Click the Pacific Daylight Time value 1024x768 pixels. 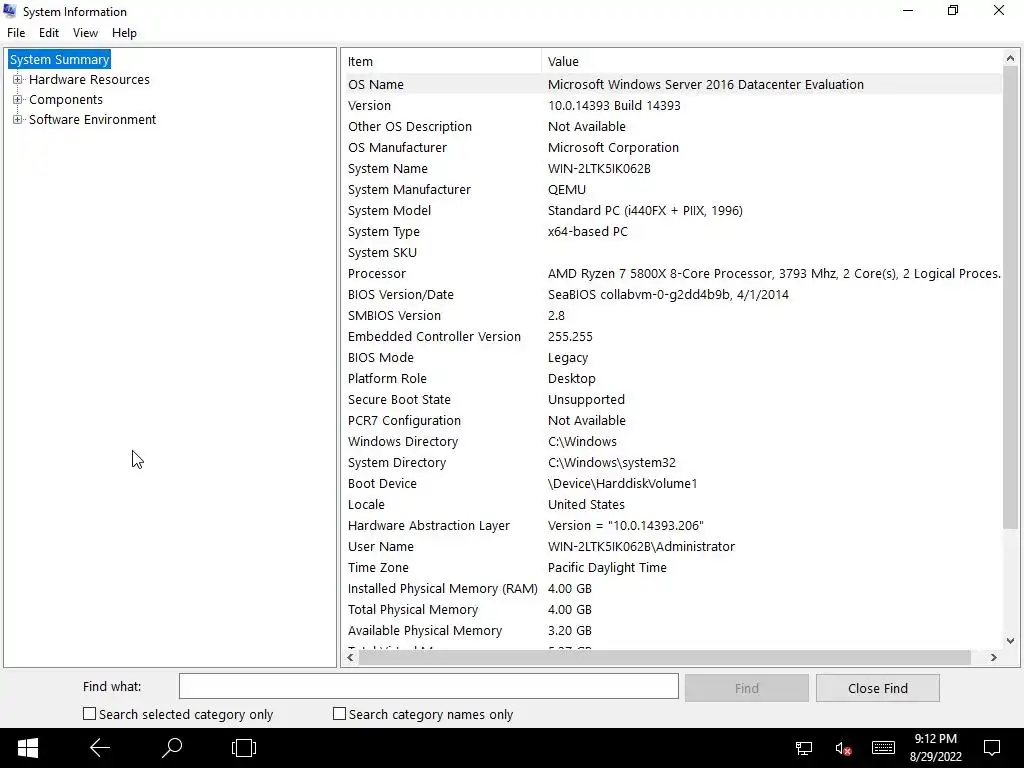coord(607,568)
